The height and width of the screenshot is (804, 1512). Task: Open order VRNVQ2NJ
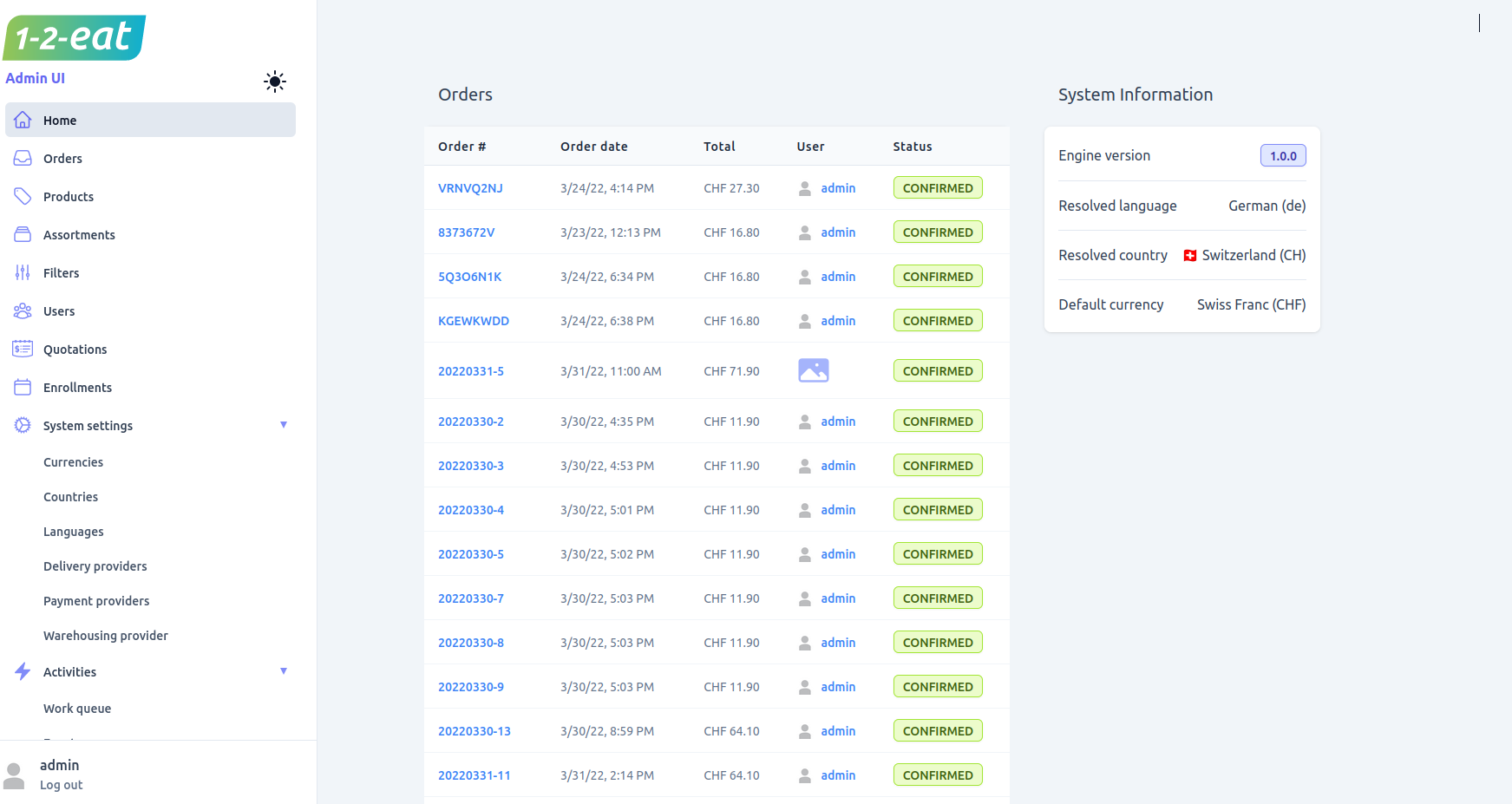point(470,188)
